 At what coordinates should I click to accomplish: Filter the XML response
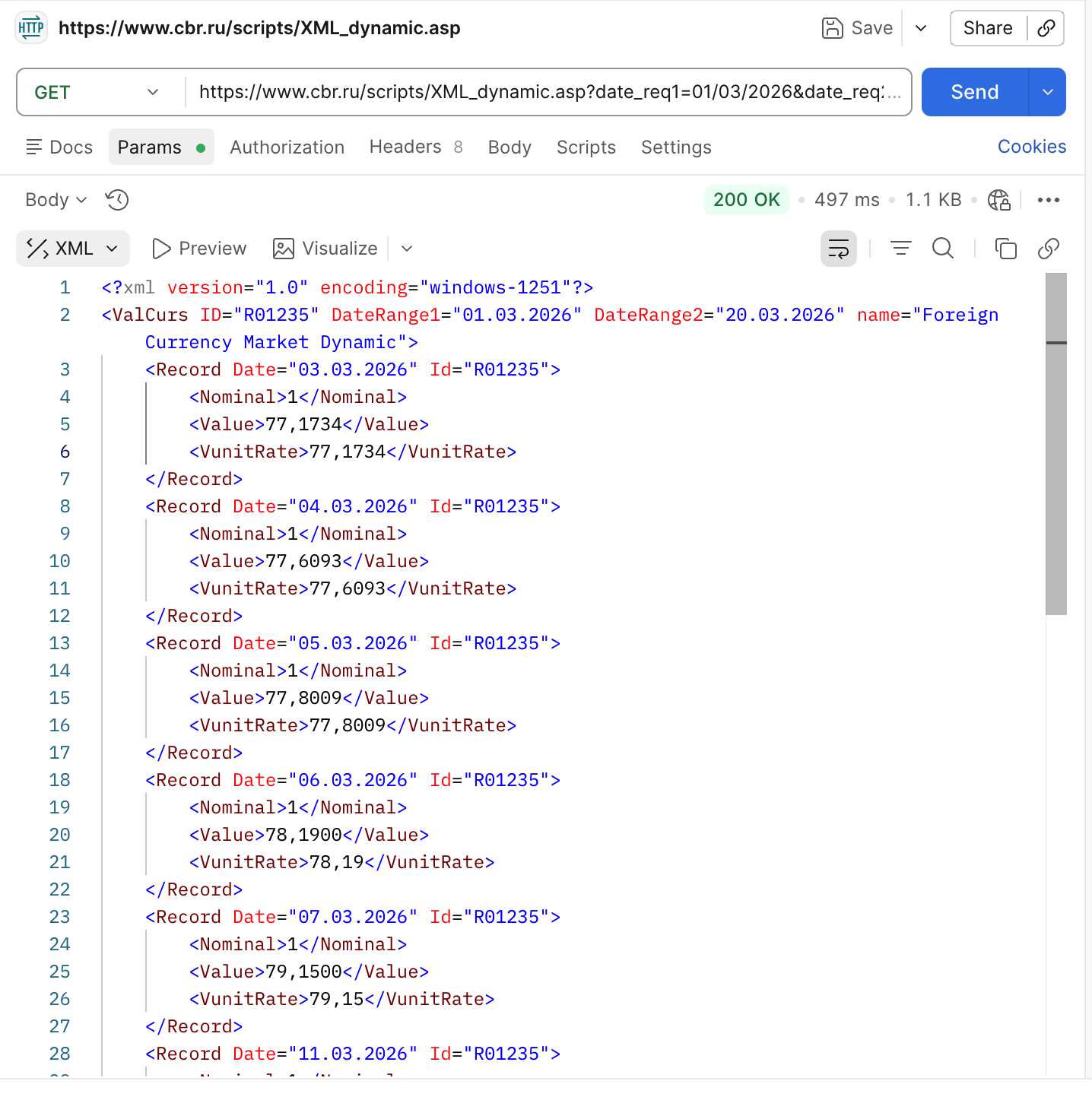pos(900,248)
